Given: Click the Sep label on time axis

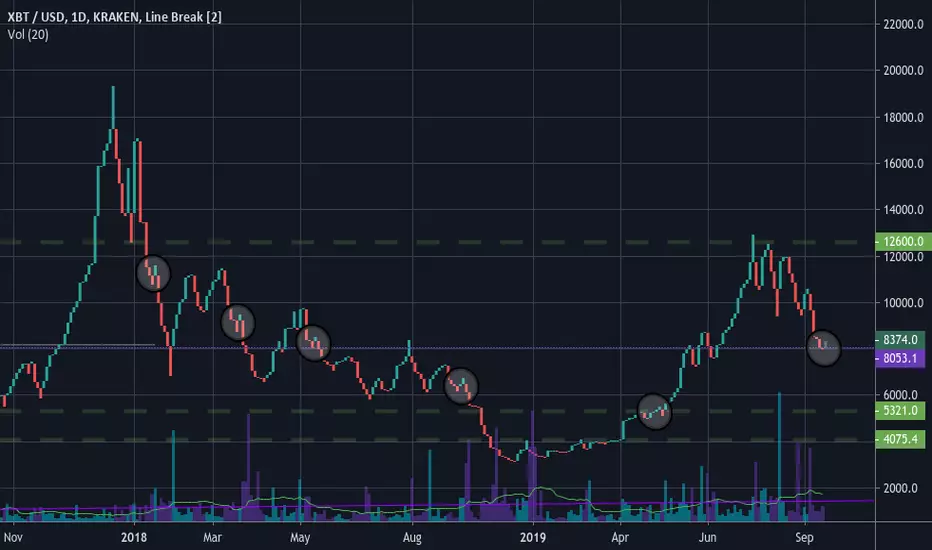Looking at the screenshot, I should click(x=804, y=538).
